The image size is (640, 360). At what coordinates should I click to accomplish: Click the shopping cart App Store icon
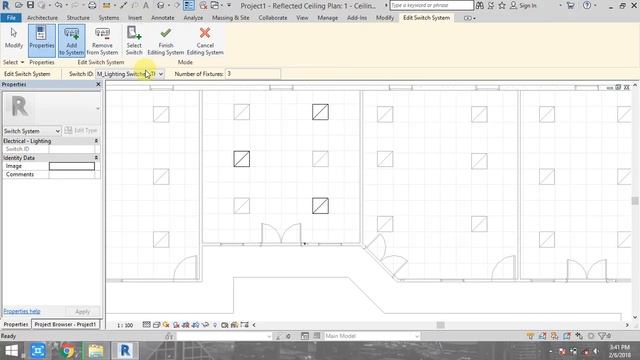pos(570,5)
